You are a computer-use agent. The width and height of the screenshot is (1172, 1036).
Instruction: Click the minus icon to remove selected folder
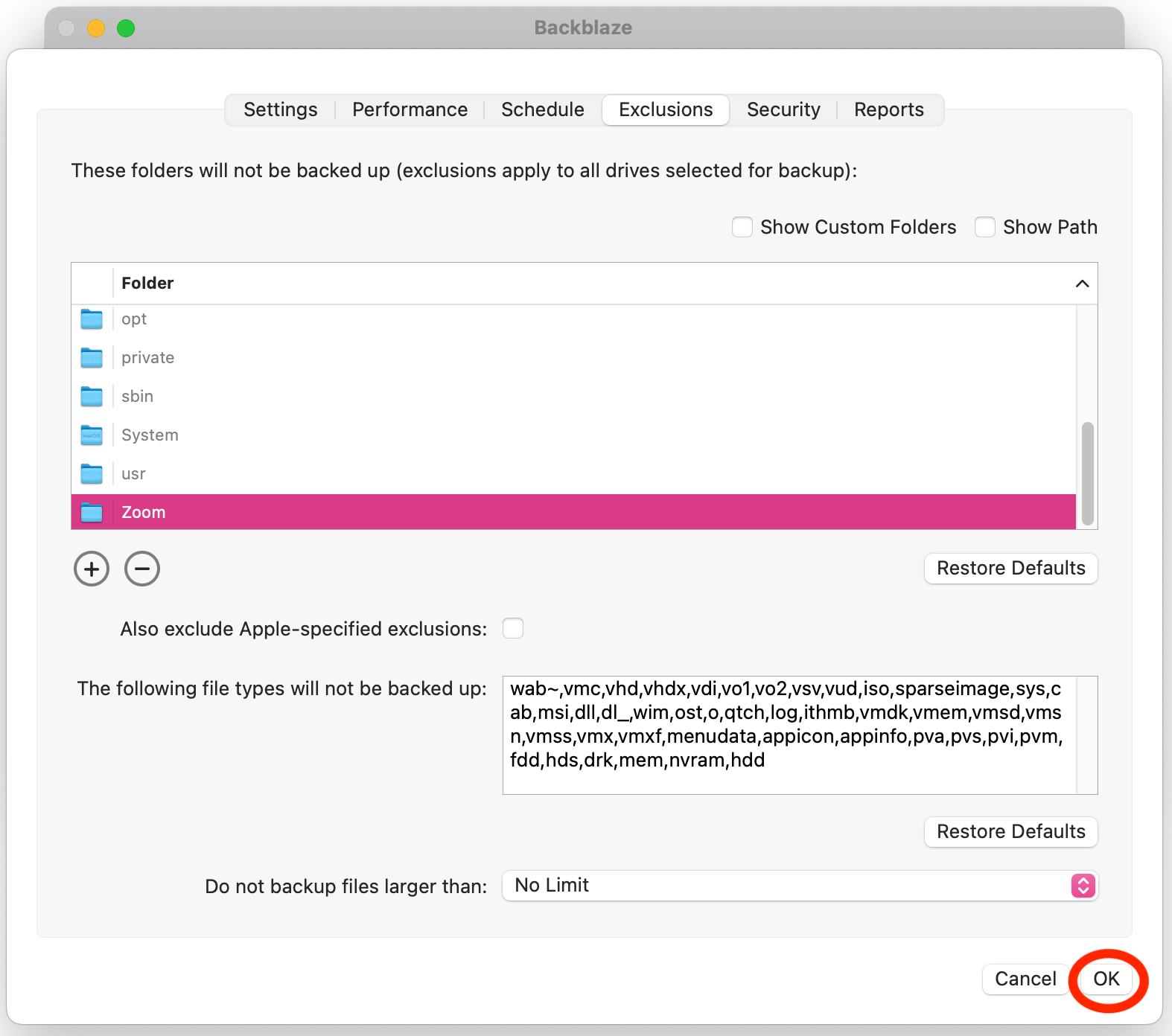click(142, 569)
